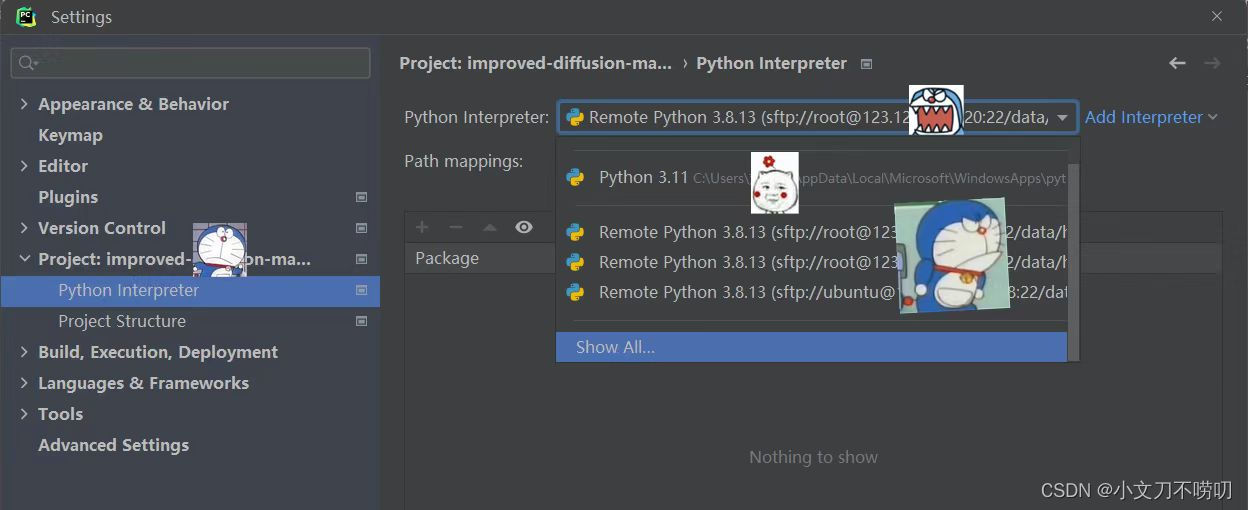
Task: Click Python icon beside ubuntu remote interpreter
Action: click(575, 292)
